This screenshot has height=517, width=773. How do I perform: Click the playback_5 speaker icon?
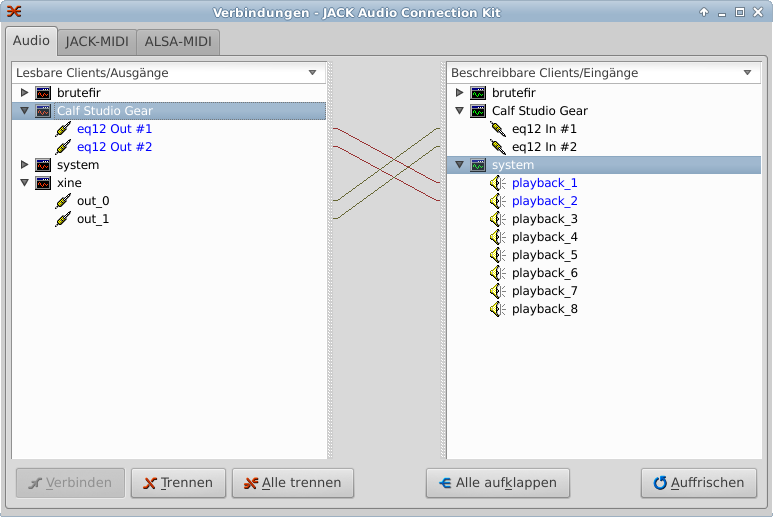(497, 255)
